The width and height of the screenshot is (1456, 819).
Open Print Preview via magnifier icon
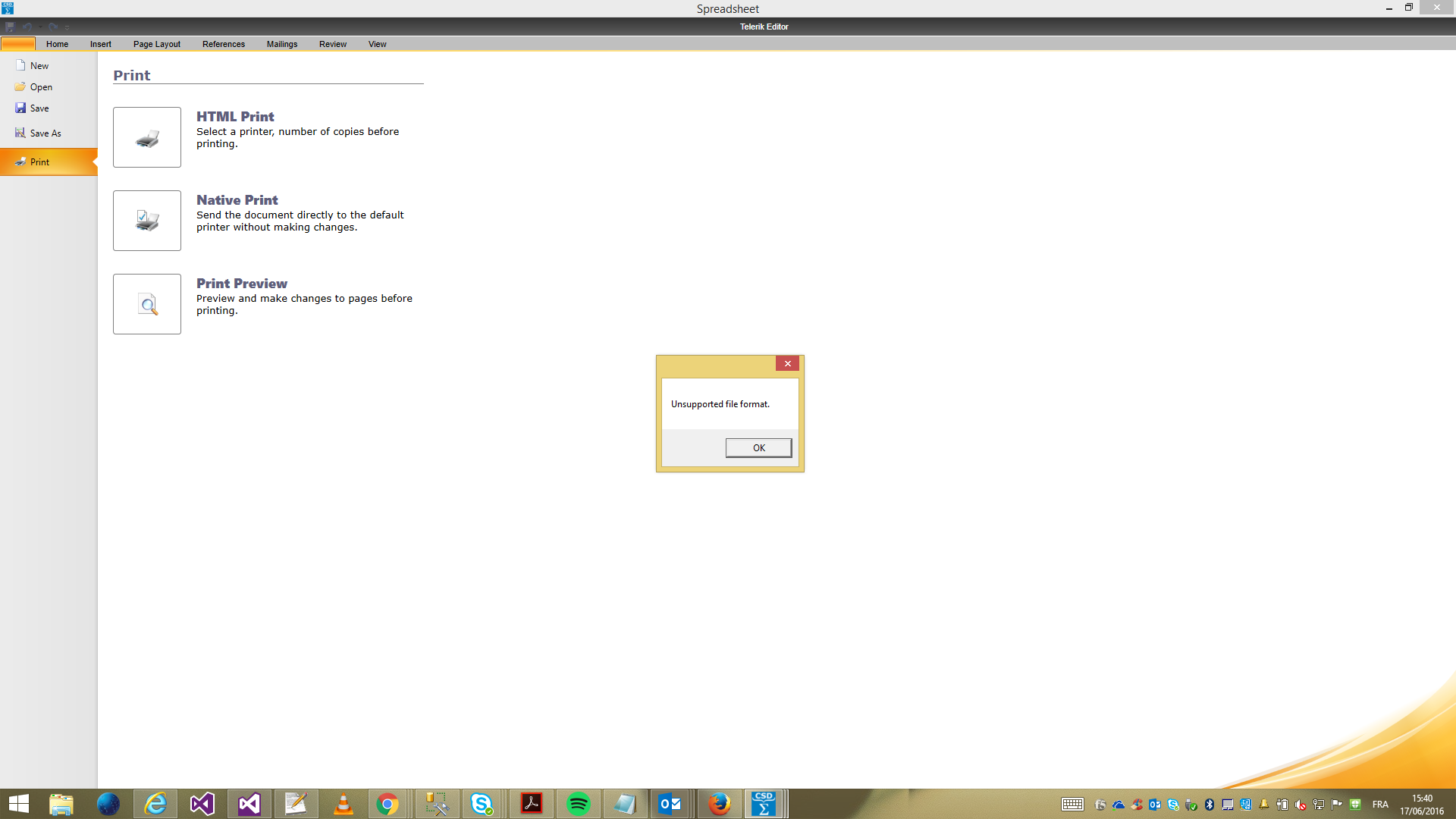pyautogui.click(x=147, y=304)
